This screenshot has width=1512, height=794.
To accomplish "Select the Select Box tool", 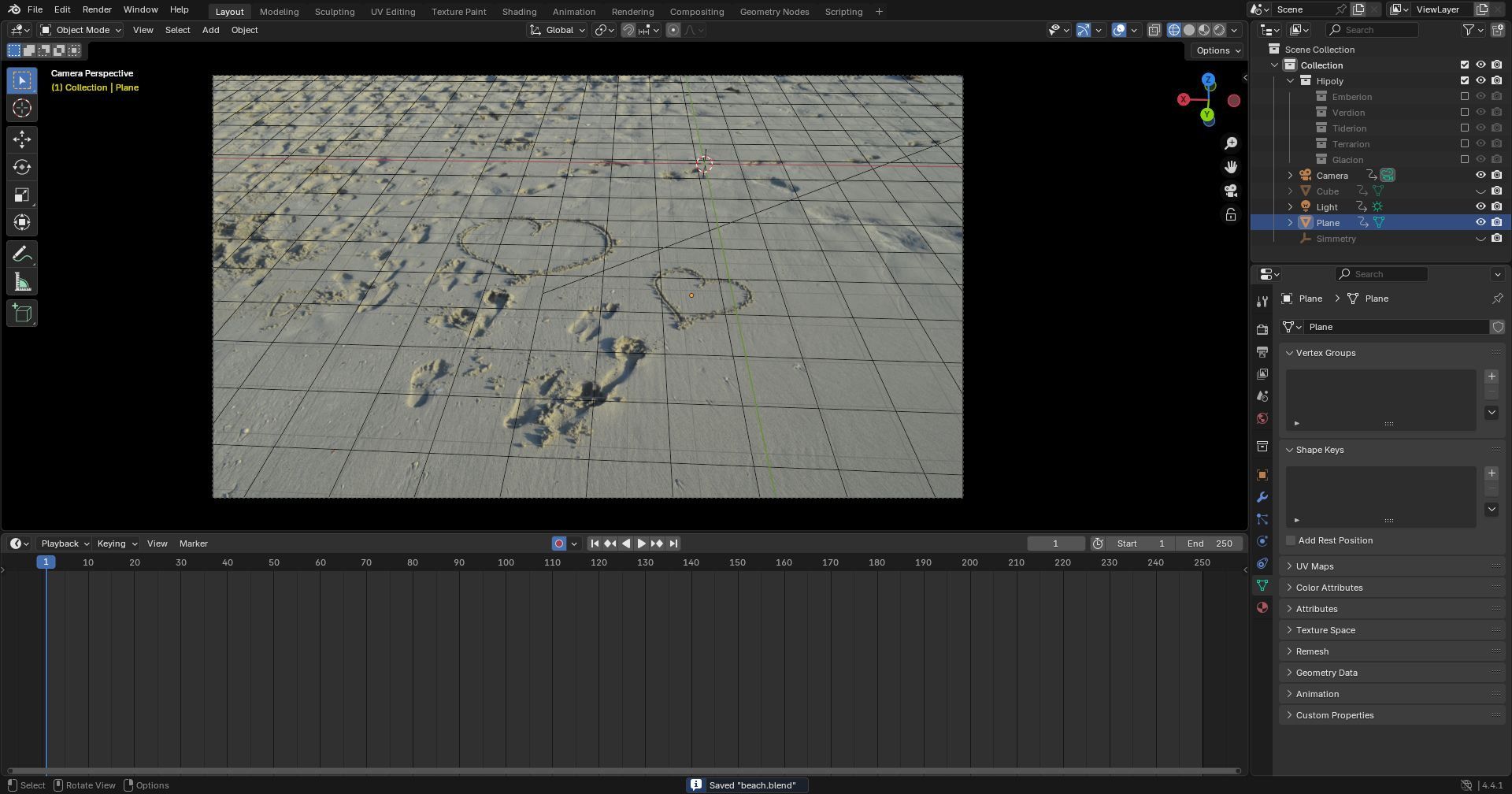I will 22,80.
